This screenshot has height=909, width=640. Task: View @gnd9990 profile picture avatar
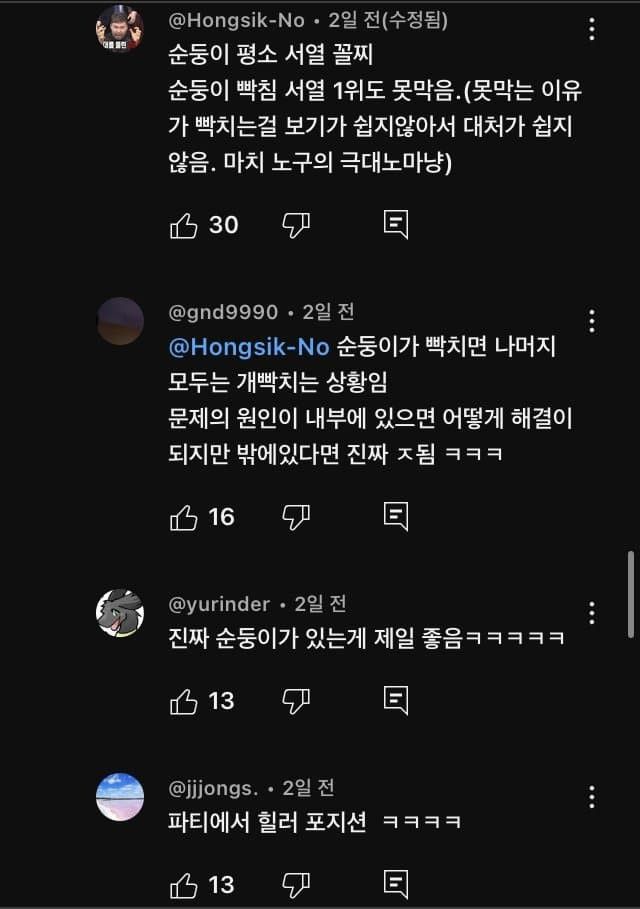tap(120, 321)
